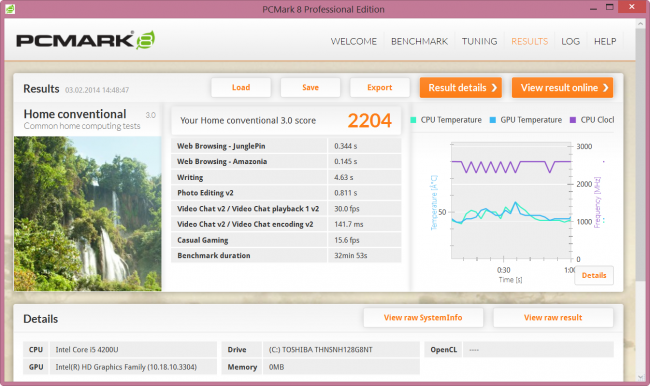
Task: Click the purple CPU Clock legend swatch
Action: point(573,120)
